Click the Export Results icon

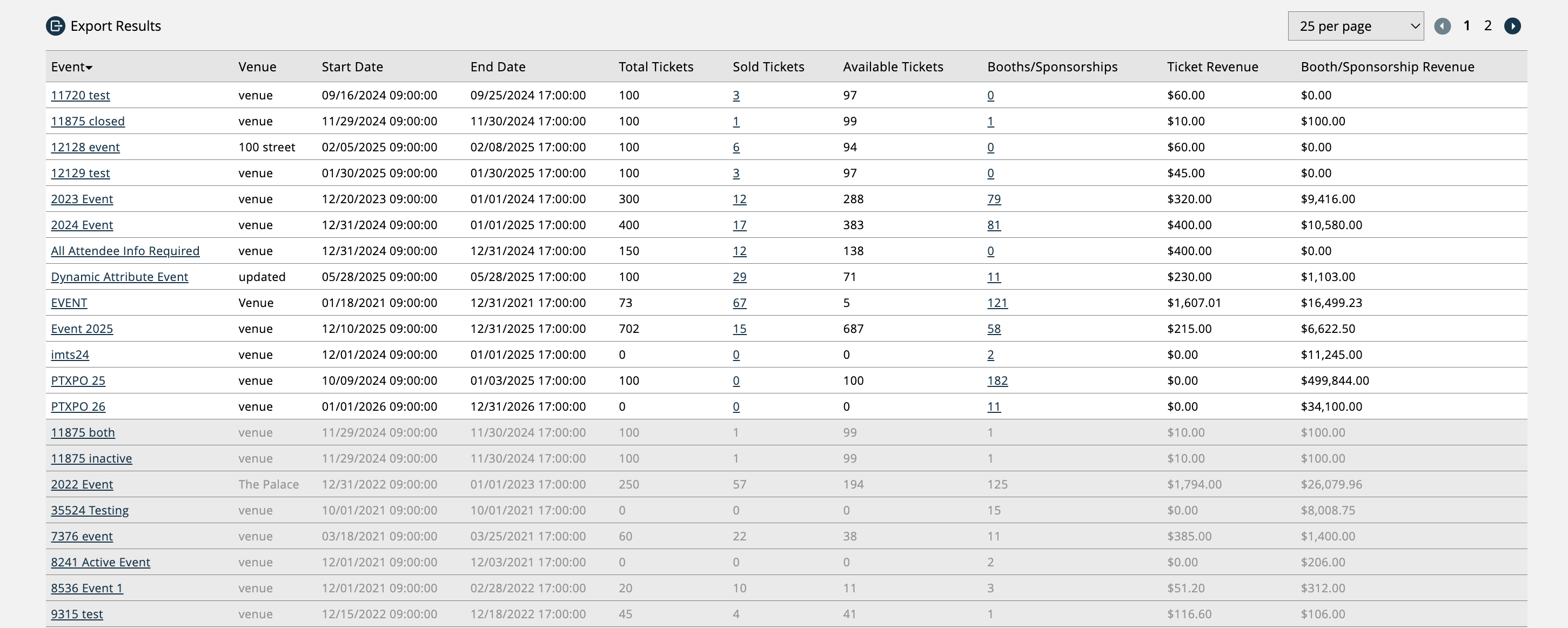56,26
